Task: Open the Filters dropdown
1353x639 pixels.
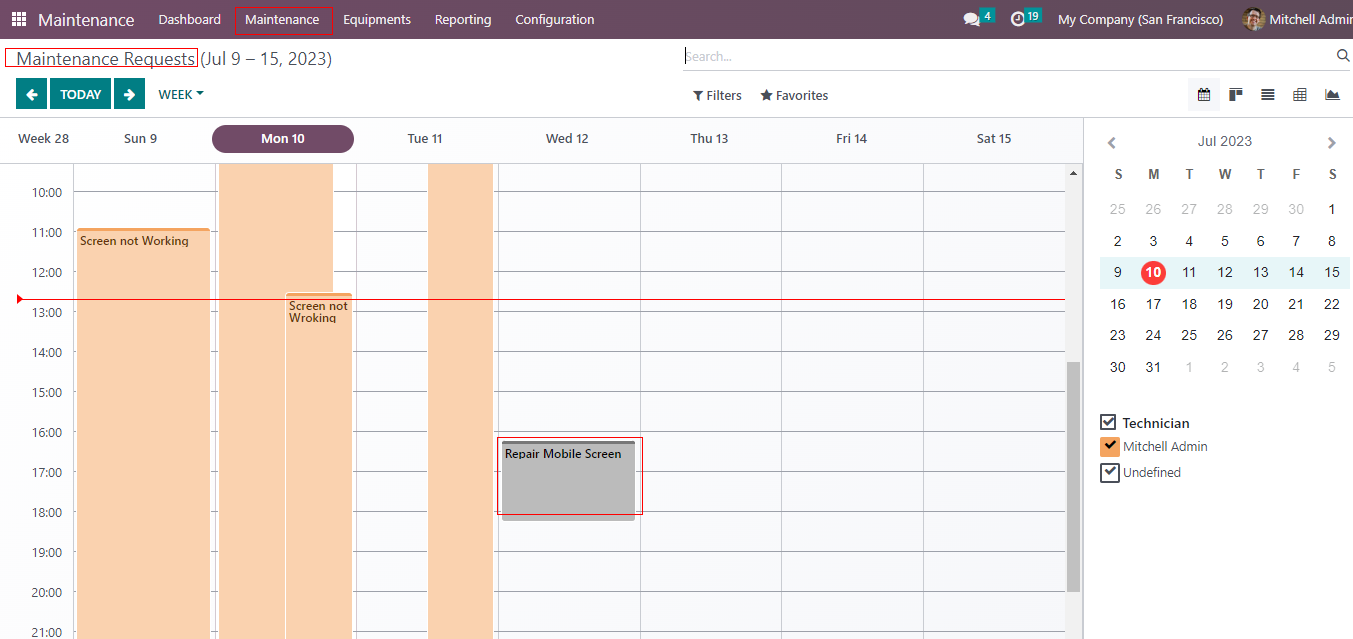Action: [x=717, y=96]
